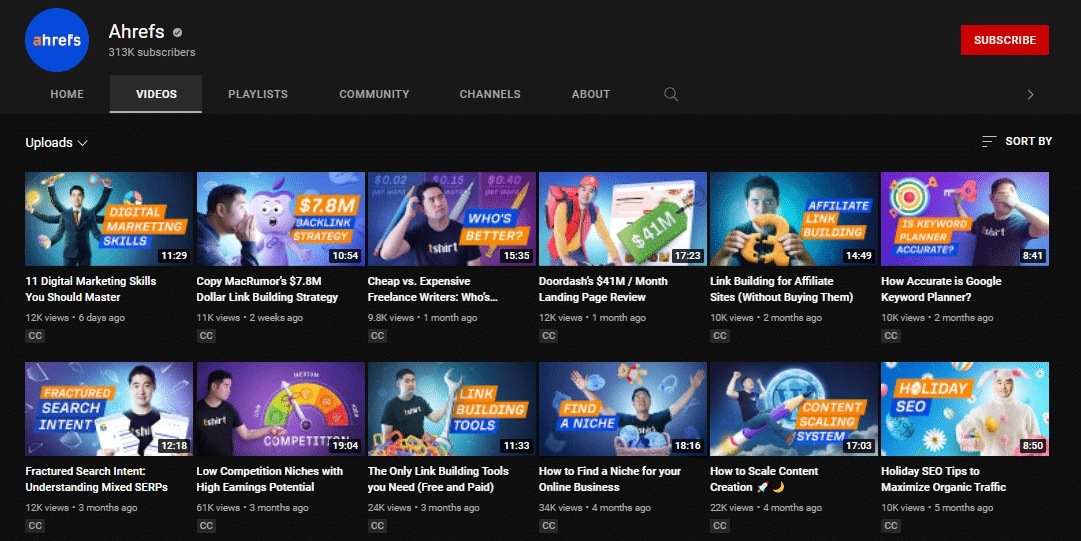Click the Who's Better? thumbnail
Screen dimensions: 1081x541
tap(452, 219)
